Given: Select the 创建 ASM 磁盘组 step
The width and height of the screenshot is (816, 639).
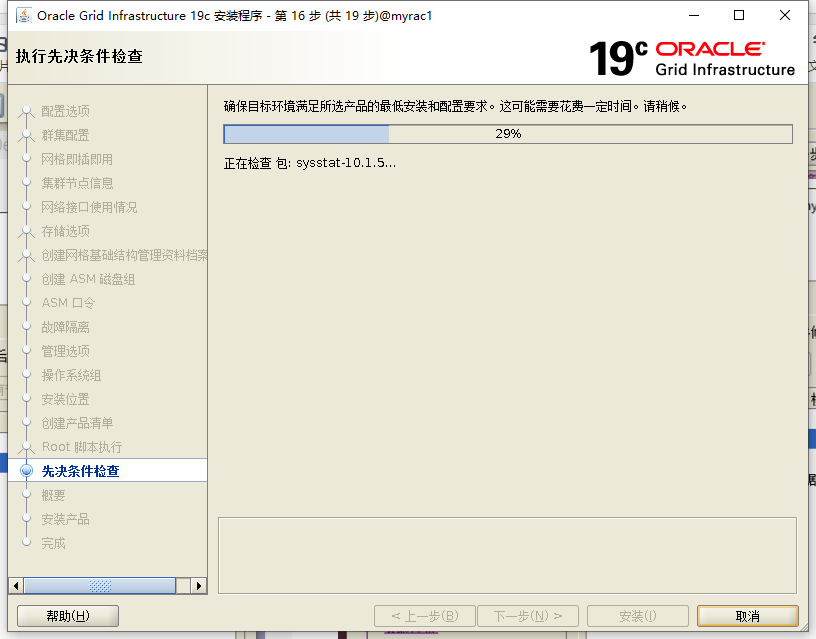Looking at the screenshot, I should (88, 279).
